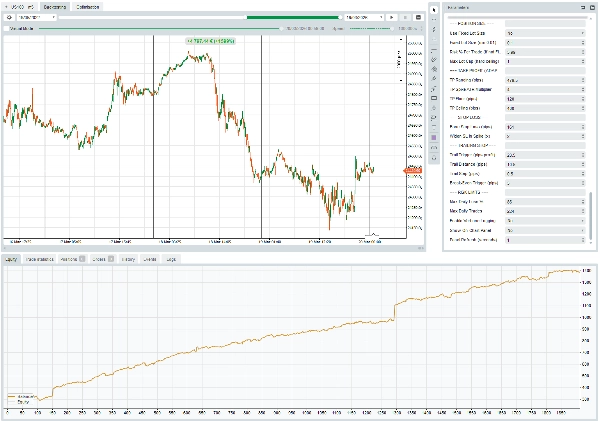Click the pop-out icon in parameters panel header
This screenshot has width=600, height=421.
click(583, 8)
